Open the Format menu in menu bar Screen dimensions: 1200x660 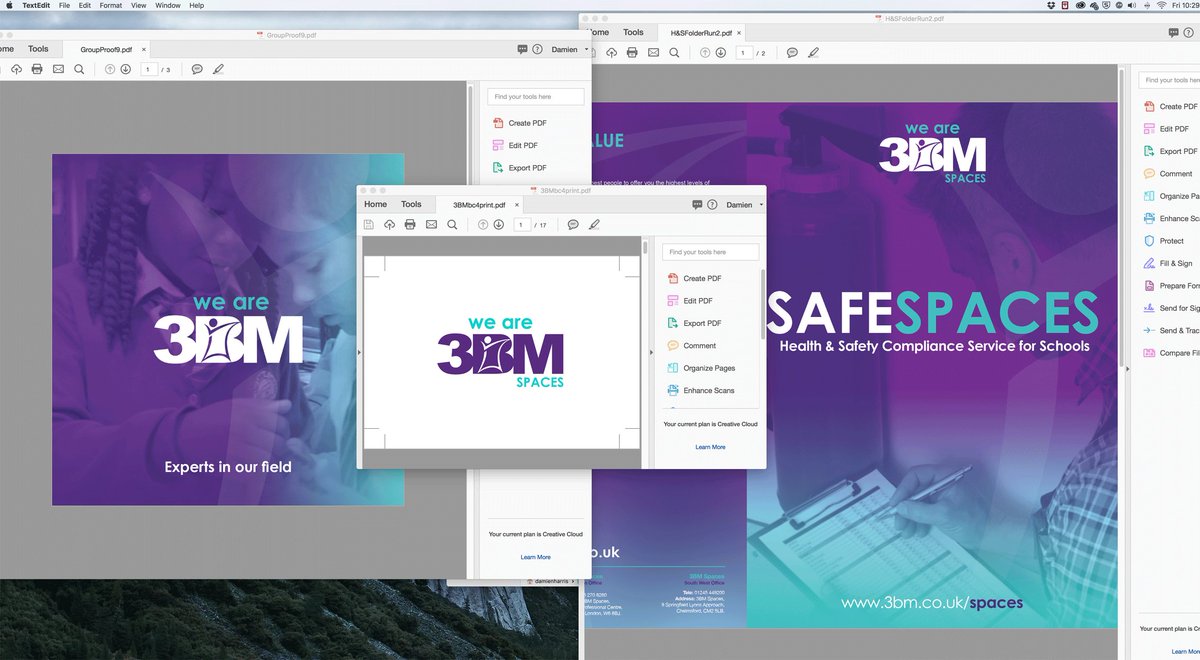(111, 5)
